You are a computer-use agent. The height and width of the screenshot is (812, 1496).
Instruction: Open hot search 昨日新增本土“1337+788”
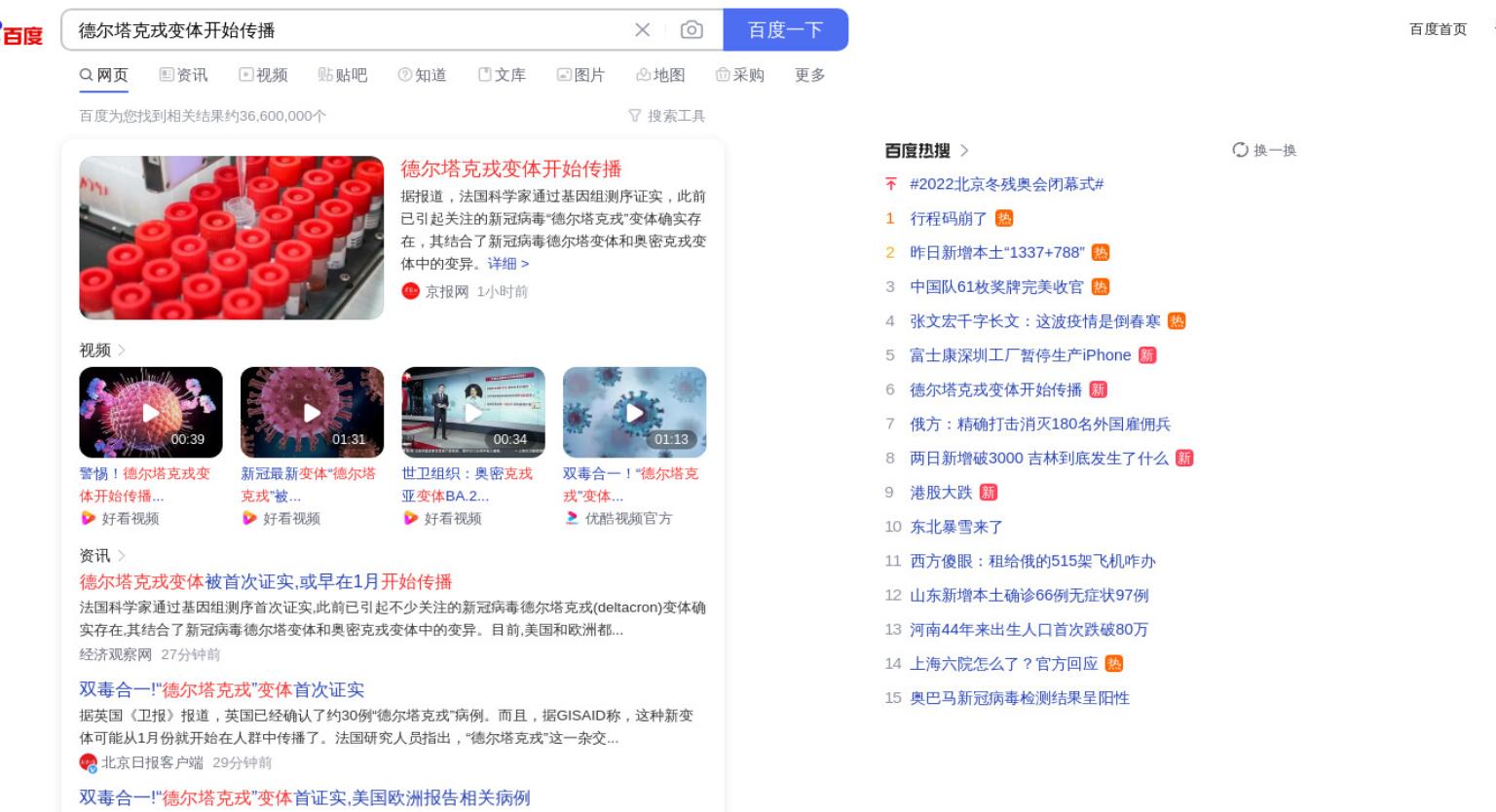tap(996, 252)
